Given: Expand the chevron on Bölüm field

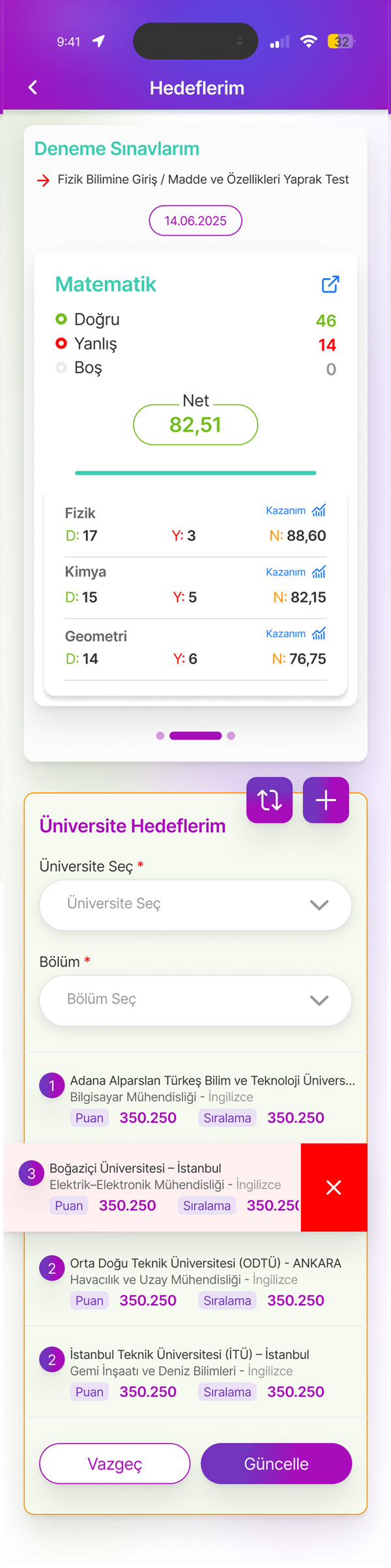Looking at the screenshot, I should (319, 1000).
